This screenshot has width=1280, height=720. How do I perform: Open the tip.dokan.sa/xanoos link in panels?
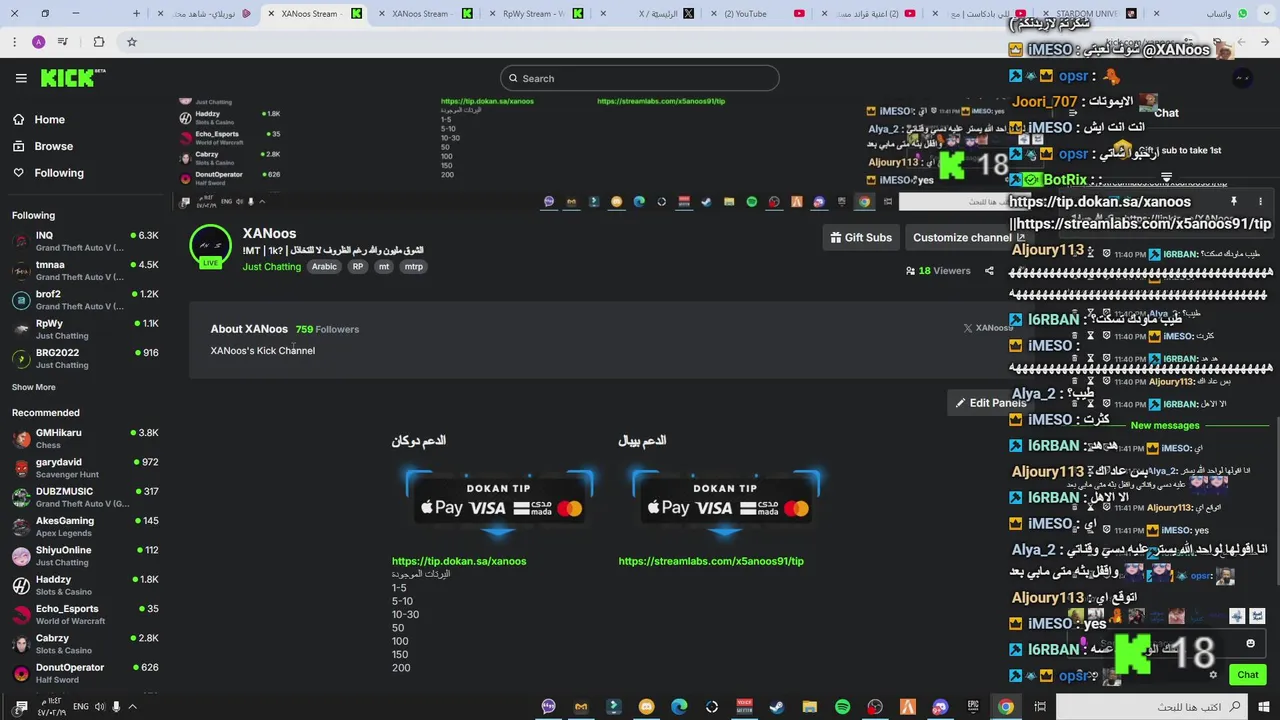coord(459,561)
